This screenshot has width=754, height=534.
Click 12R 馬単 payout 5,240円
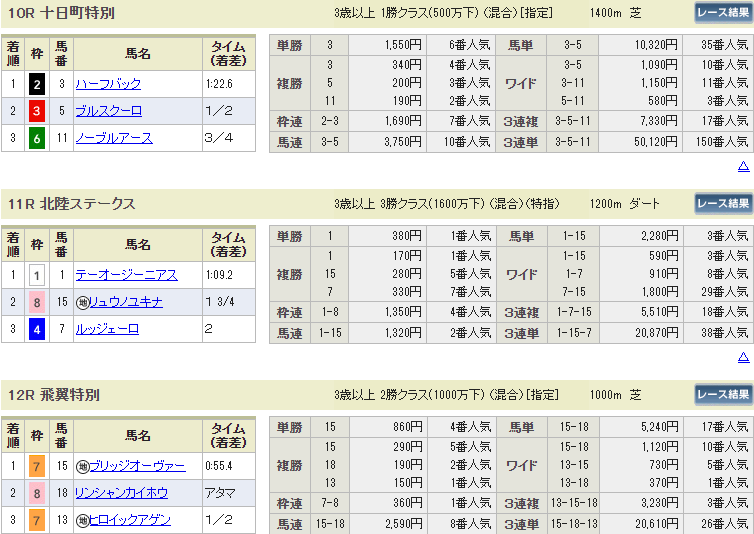click(660, 427)
